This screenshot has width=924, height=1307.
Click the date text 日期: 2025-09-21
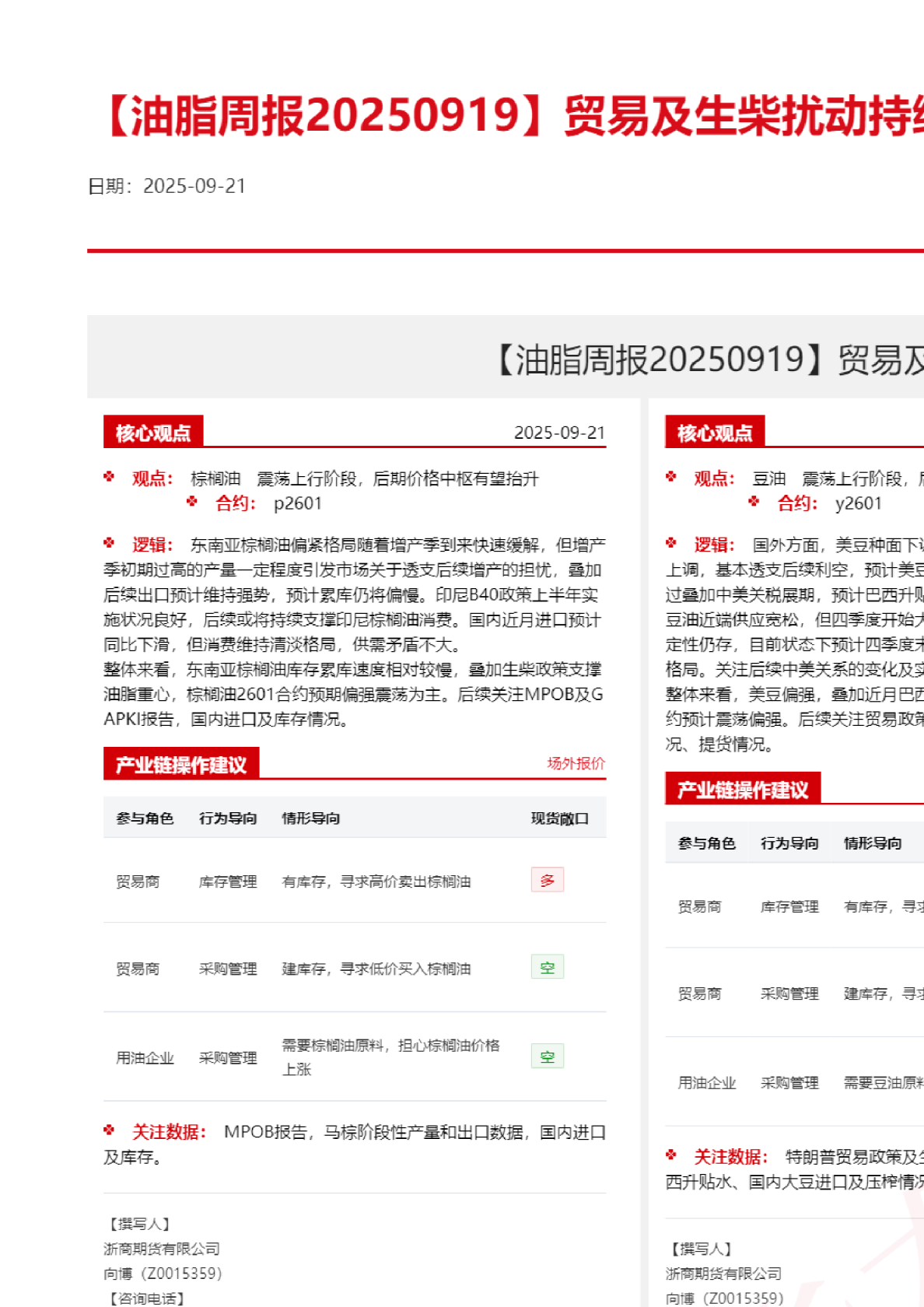click(x=166, y=186)
